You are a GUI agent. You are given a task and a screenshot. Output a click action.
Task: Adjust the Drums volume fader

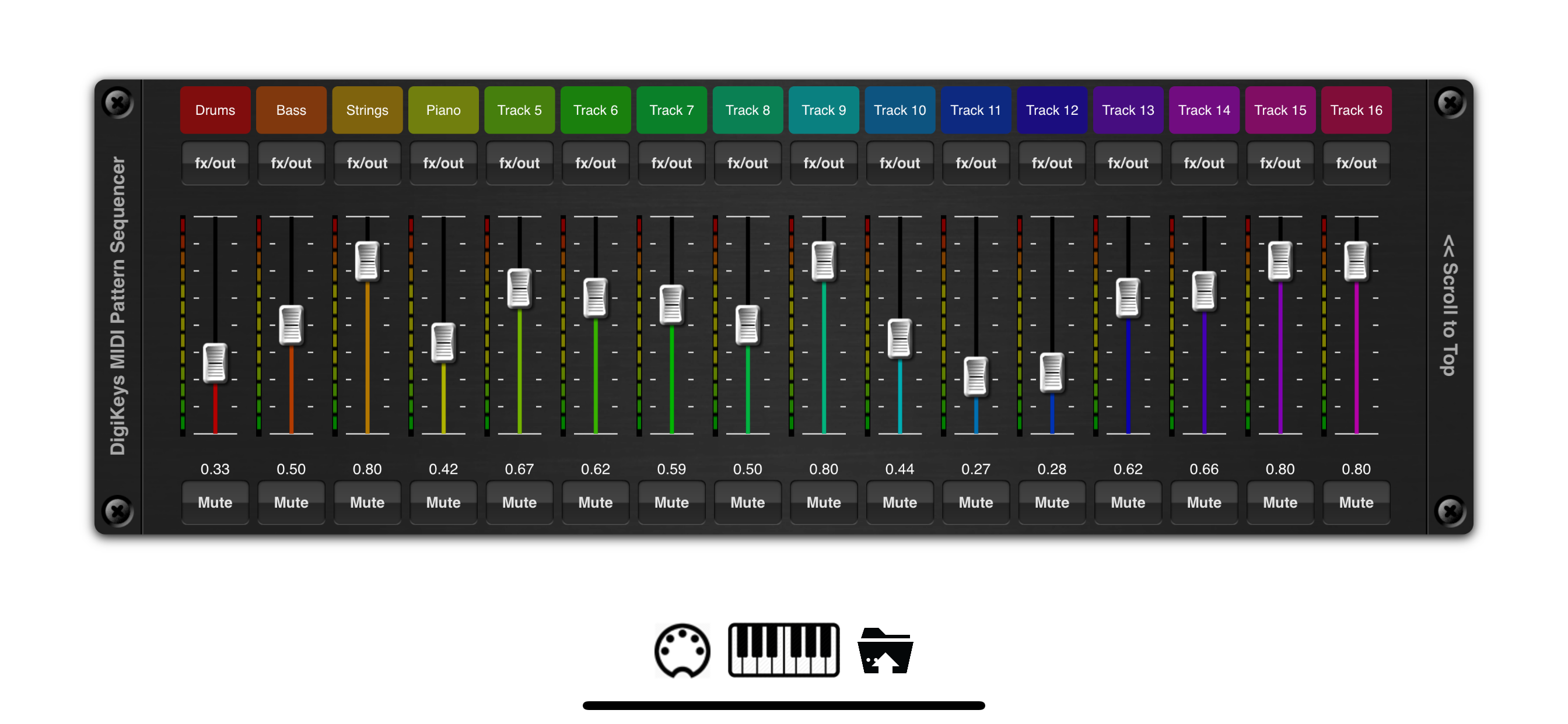tap(215, 363)
